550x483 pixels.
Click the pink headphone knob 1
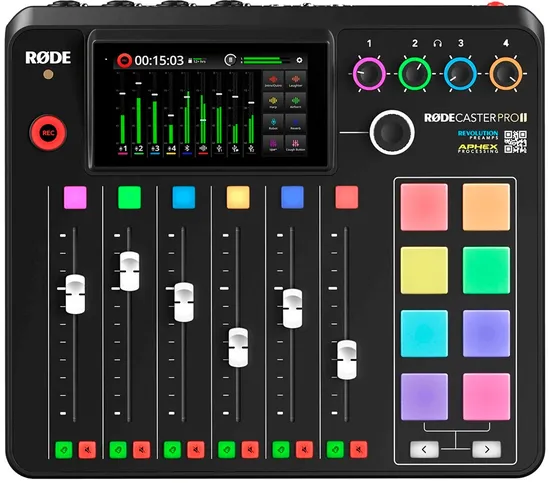point(369,74)
